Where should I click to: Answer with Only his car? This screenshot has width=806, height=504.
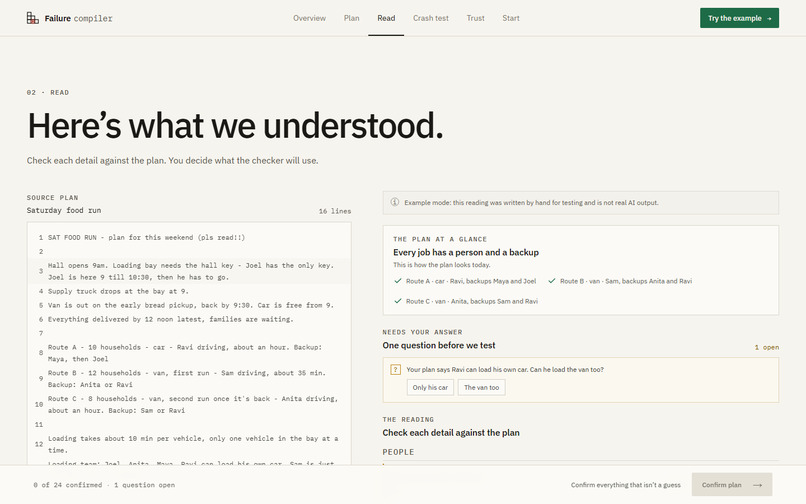click(x=430, y=387)
